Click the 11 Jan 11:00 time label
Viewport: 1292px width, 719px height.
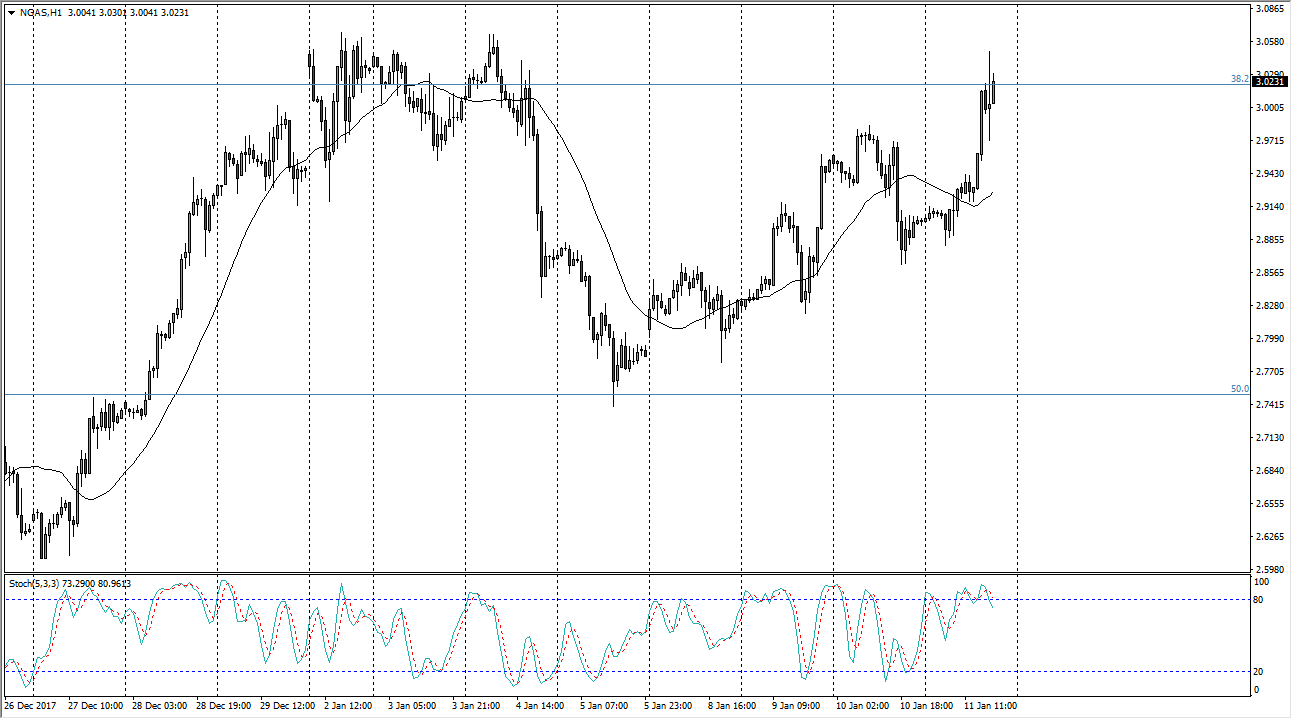(x=990, y=706)
